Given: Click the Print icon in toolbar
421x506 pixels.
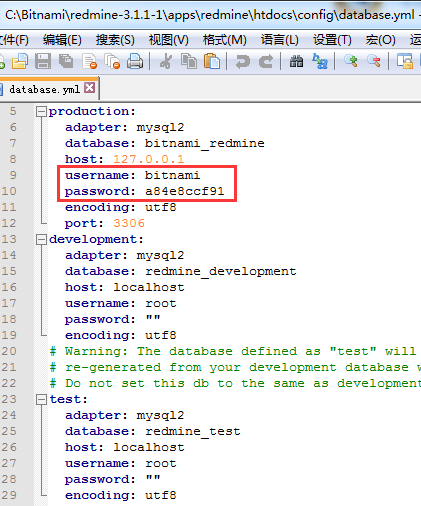Looking at the screenshot, I should pyautogui.click(x=135, y=61).
